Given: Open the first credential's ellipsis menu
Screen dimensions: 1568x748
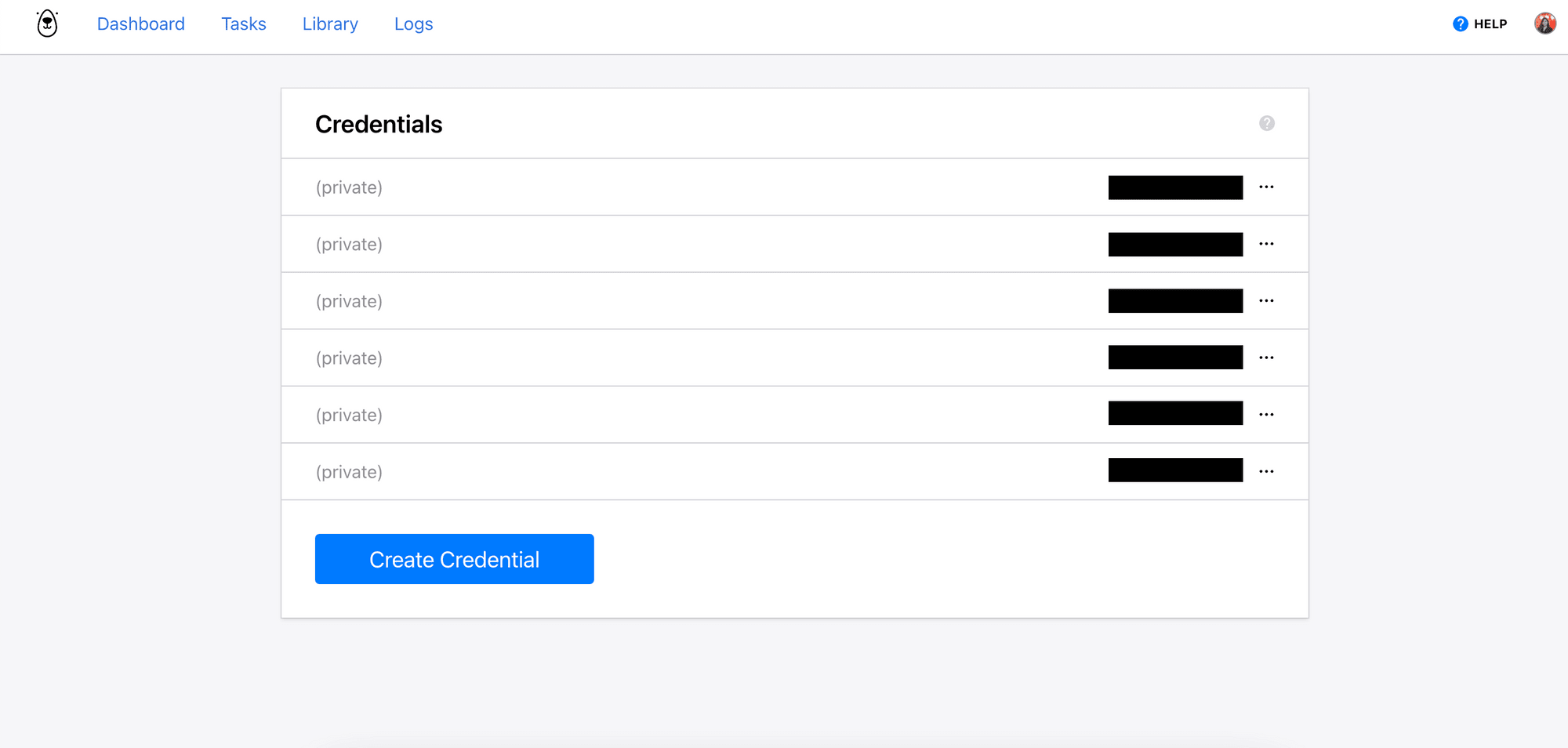Looking at the screenshot, I should (1267, 187).
